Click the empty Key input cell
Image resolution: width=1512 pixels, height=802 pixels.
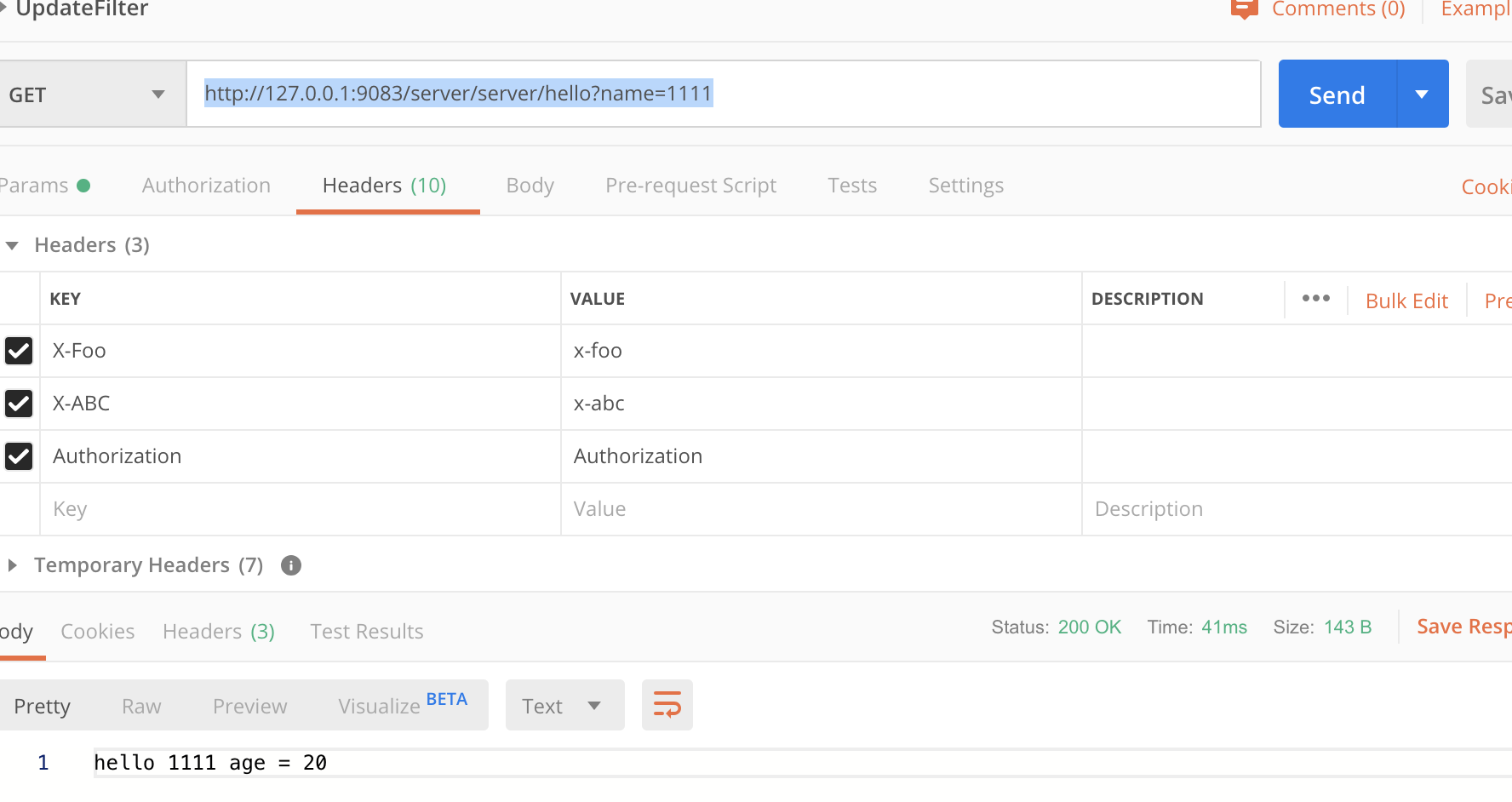coord(298,509)
